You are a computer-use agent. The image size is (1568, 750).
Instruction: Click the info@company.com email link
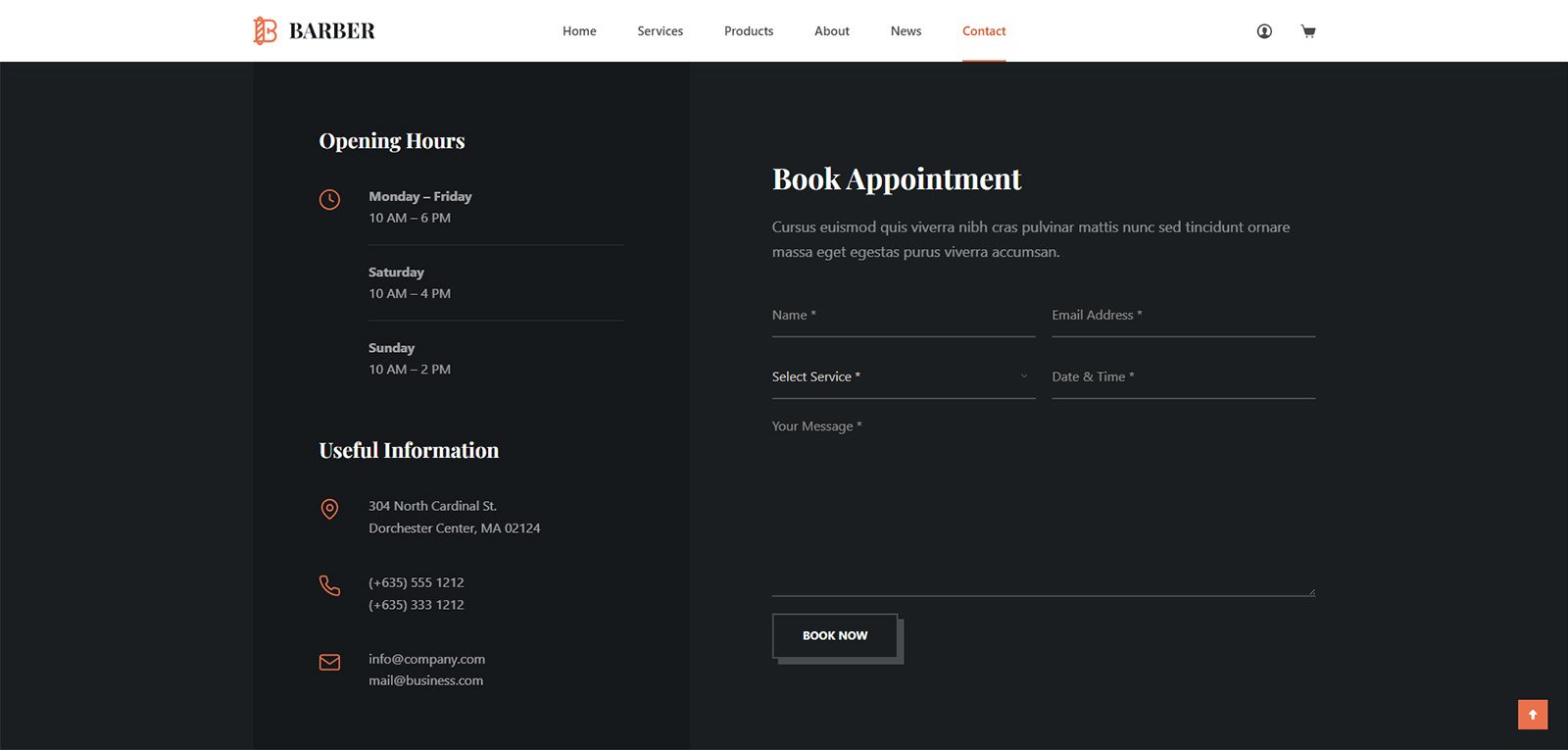pos(426,659)
